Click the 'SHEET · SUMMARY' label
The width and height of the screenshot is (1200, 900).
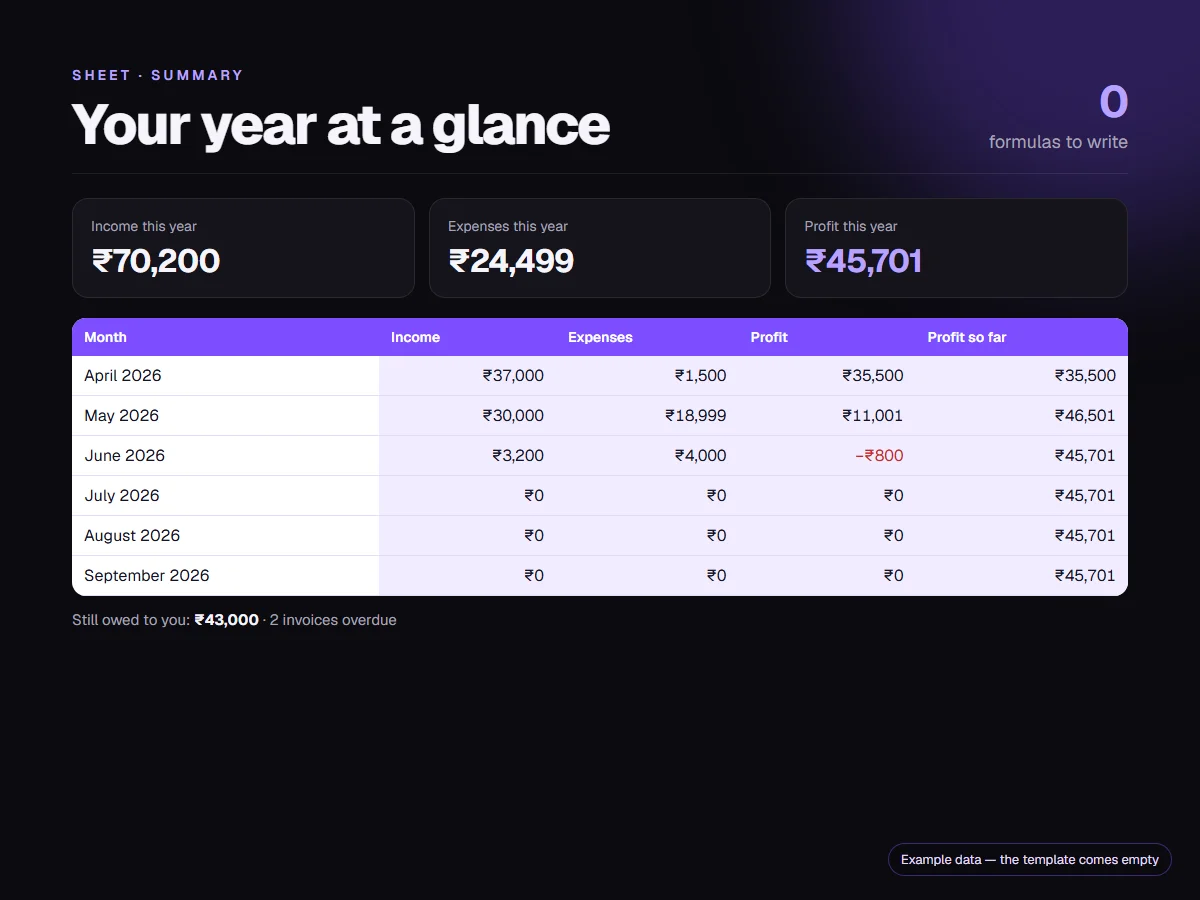[158, 75]
